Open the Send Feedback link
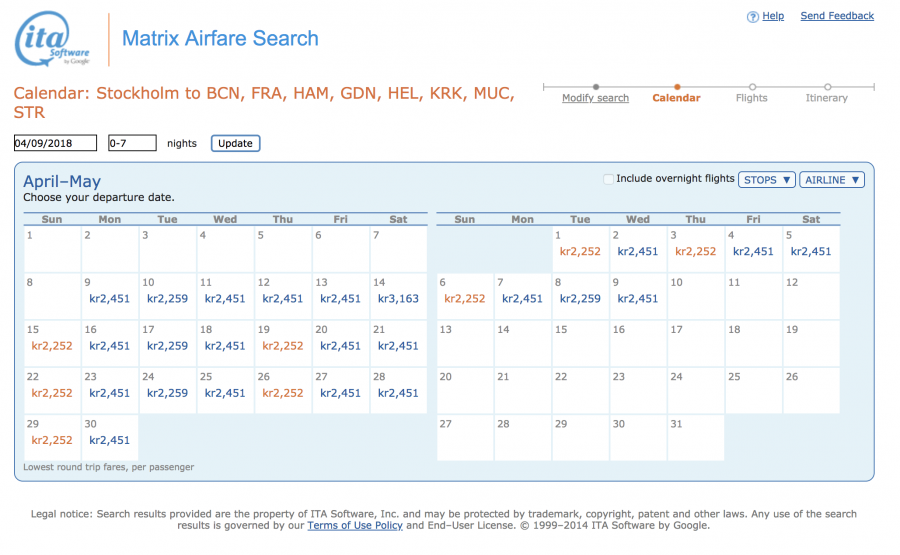Image resolution: width=900 pixels, height=555 pixels. (x=837, y=16)
